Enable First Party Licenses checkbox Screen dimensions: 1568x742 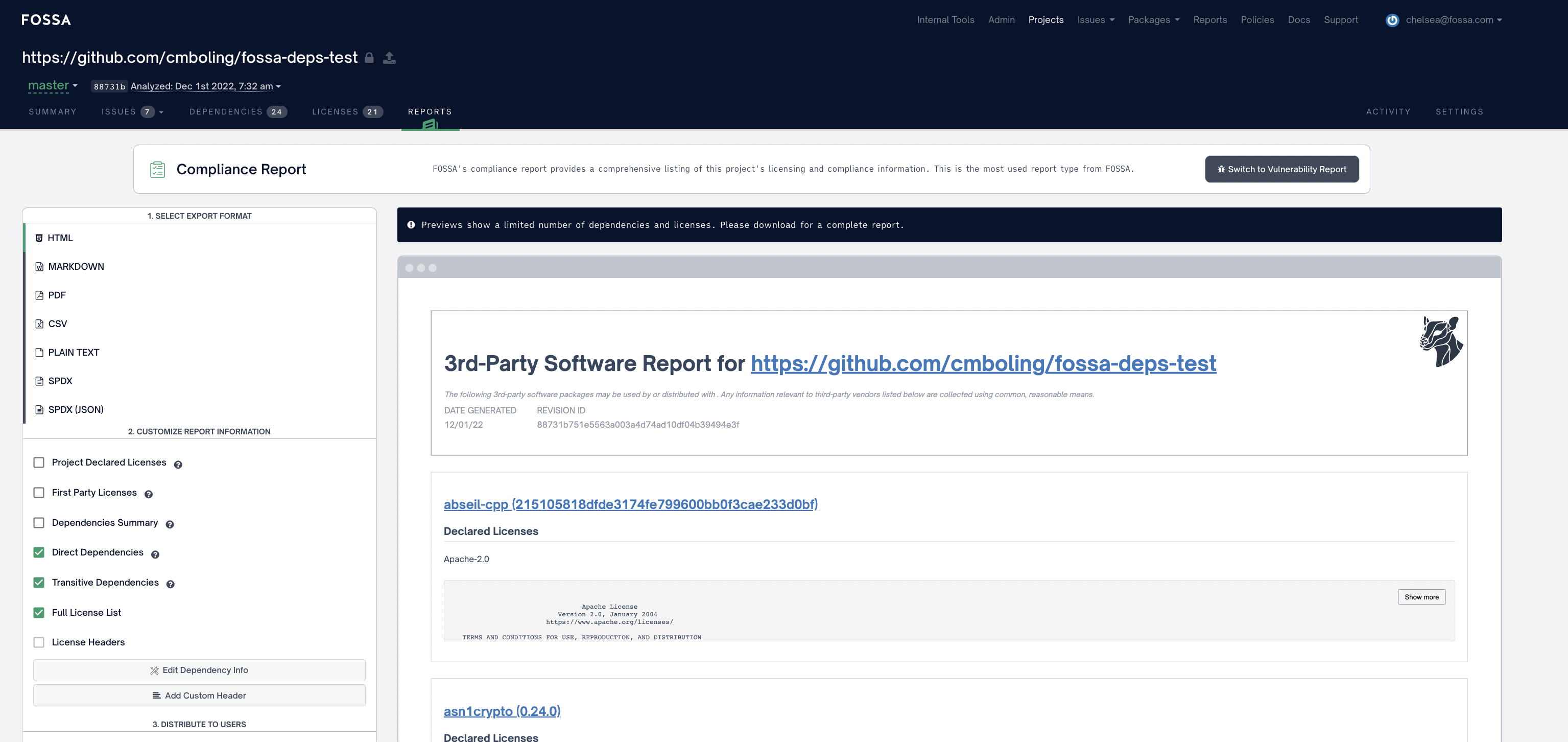39,492
